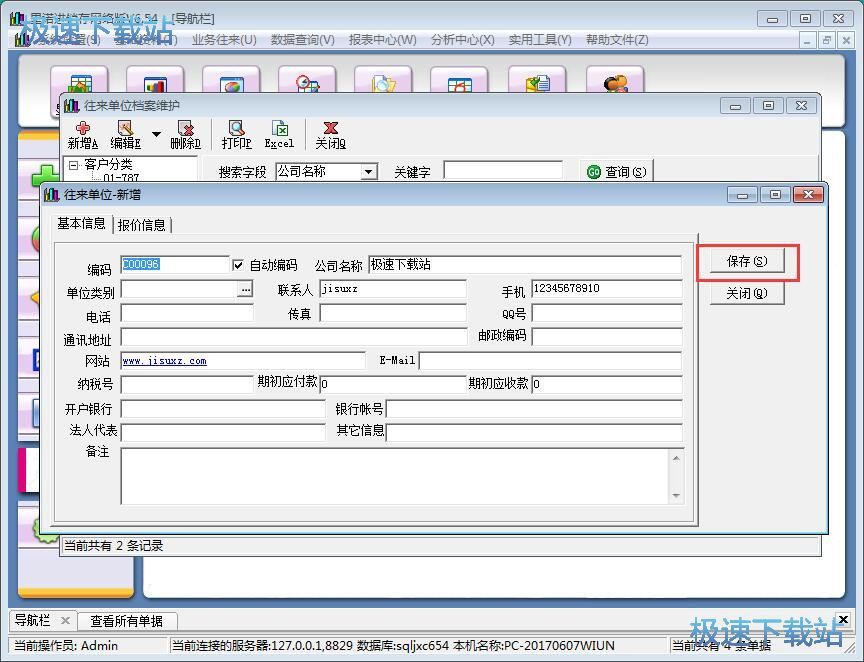
Task: Click the 开户银行 input field
Action: point(223,409)
